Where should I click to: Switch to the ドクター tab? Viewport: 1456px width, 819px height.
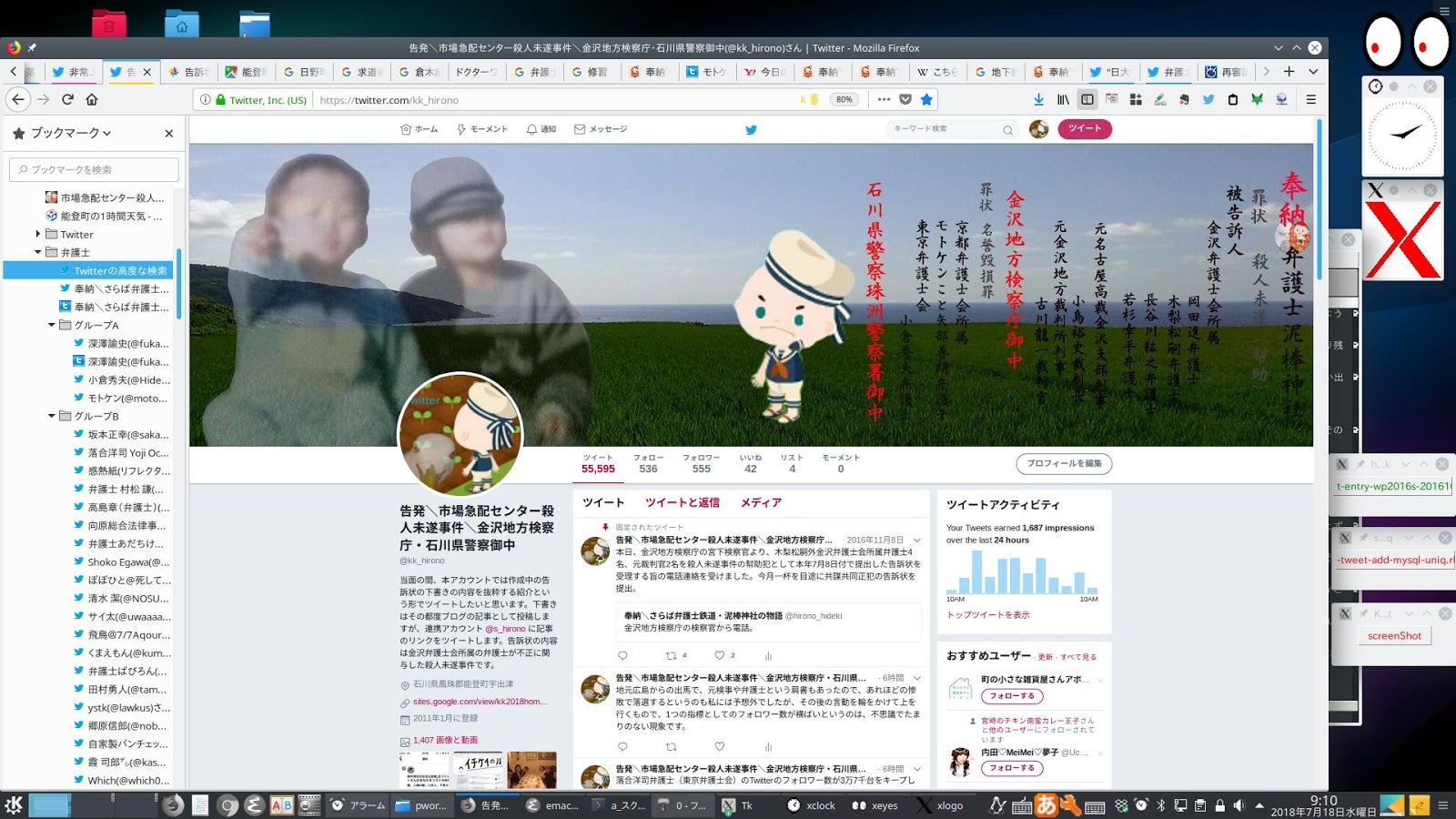pyautogui.click(x=476, y=71)
